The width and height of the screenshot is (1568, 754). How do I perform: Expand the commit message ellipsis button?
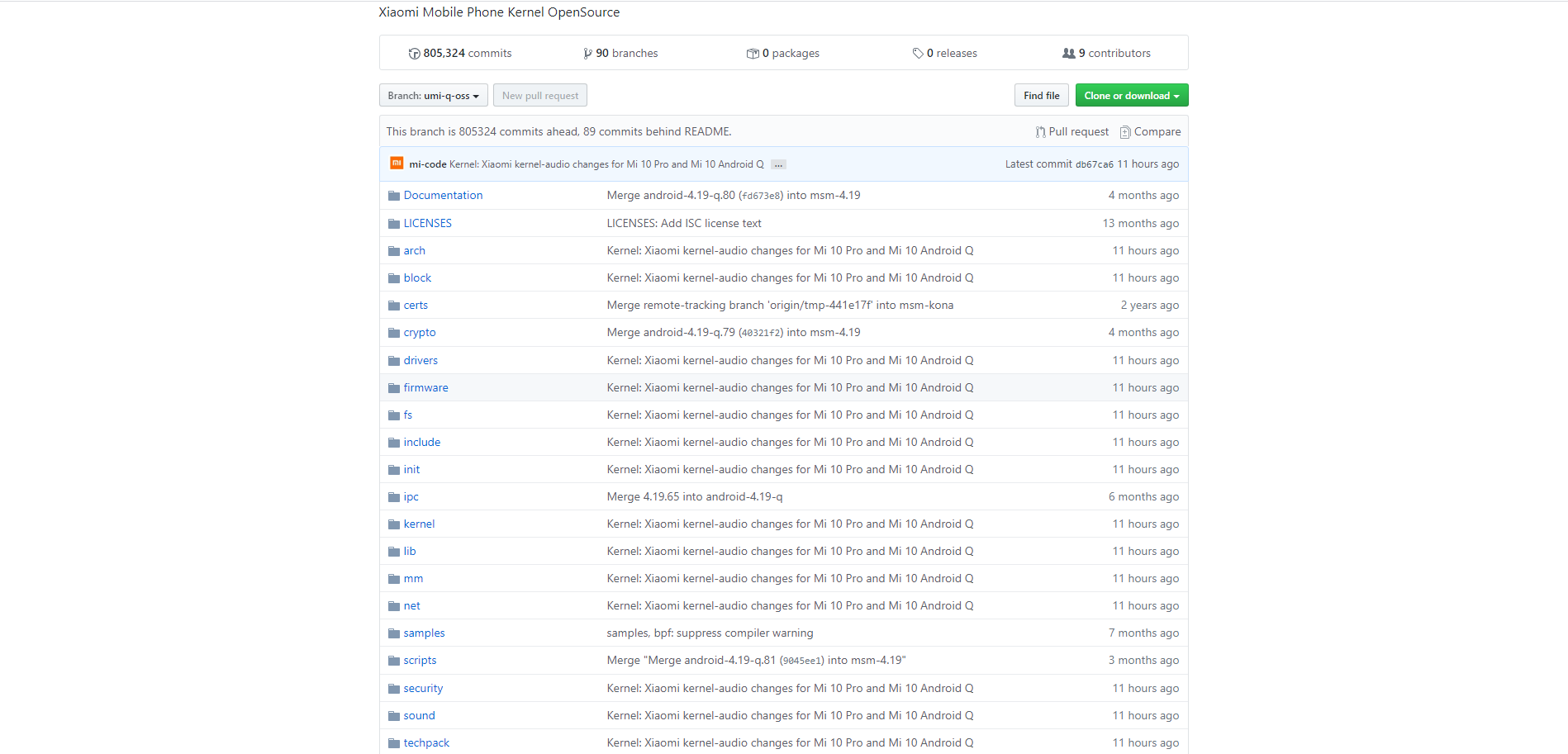point(778,164)
